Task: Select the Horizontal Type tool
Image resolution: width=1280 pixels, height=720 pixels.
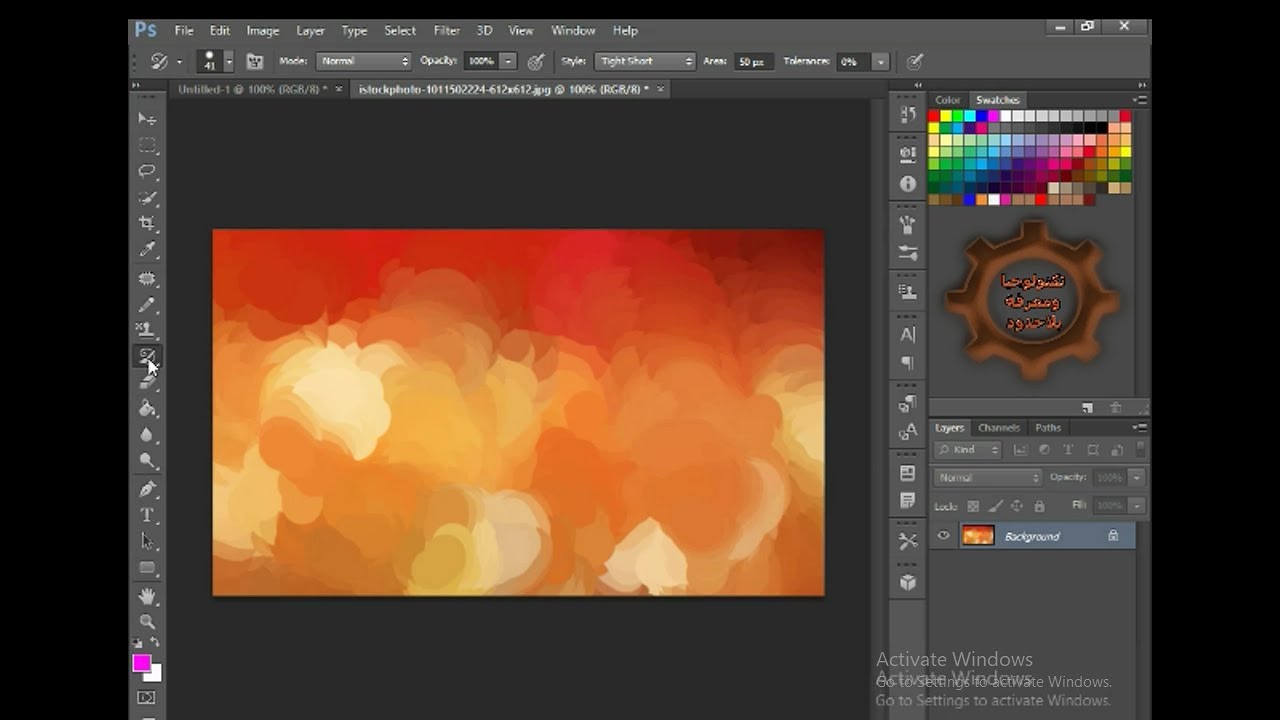Action: (x=147, y=515)
